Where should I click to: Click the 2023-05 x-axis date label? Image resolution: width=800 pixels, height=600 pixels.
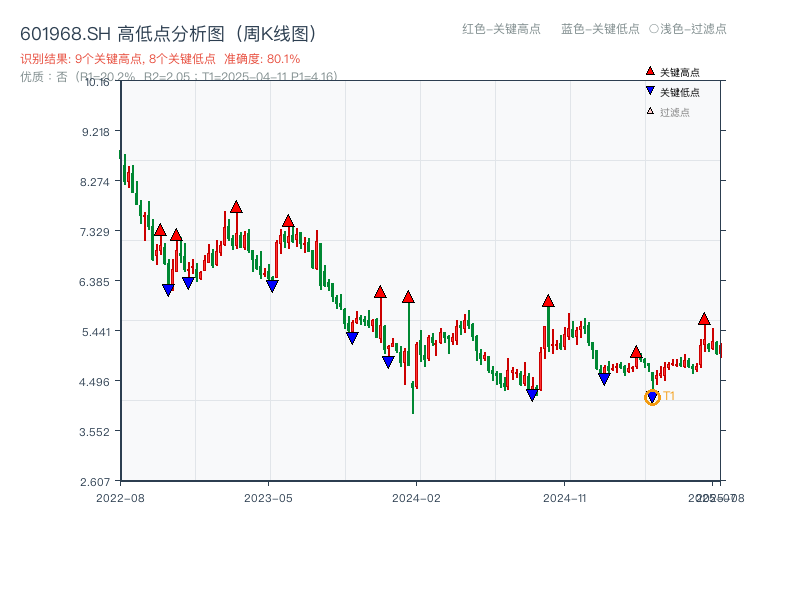[268, 498]
